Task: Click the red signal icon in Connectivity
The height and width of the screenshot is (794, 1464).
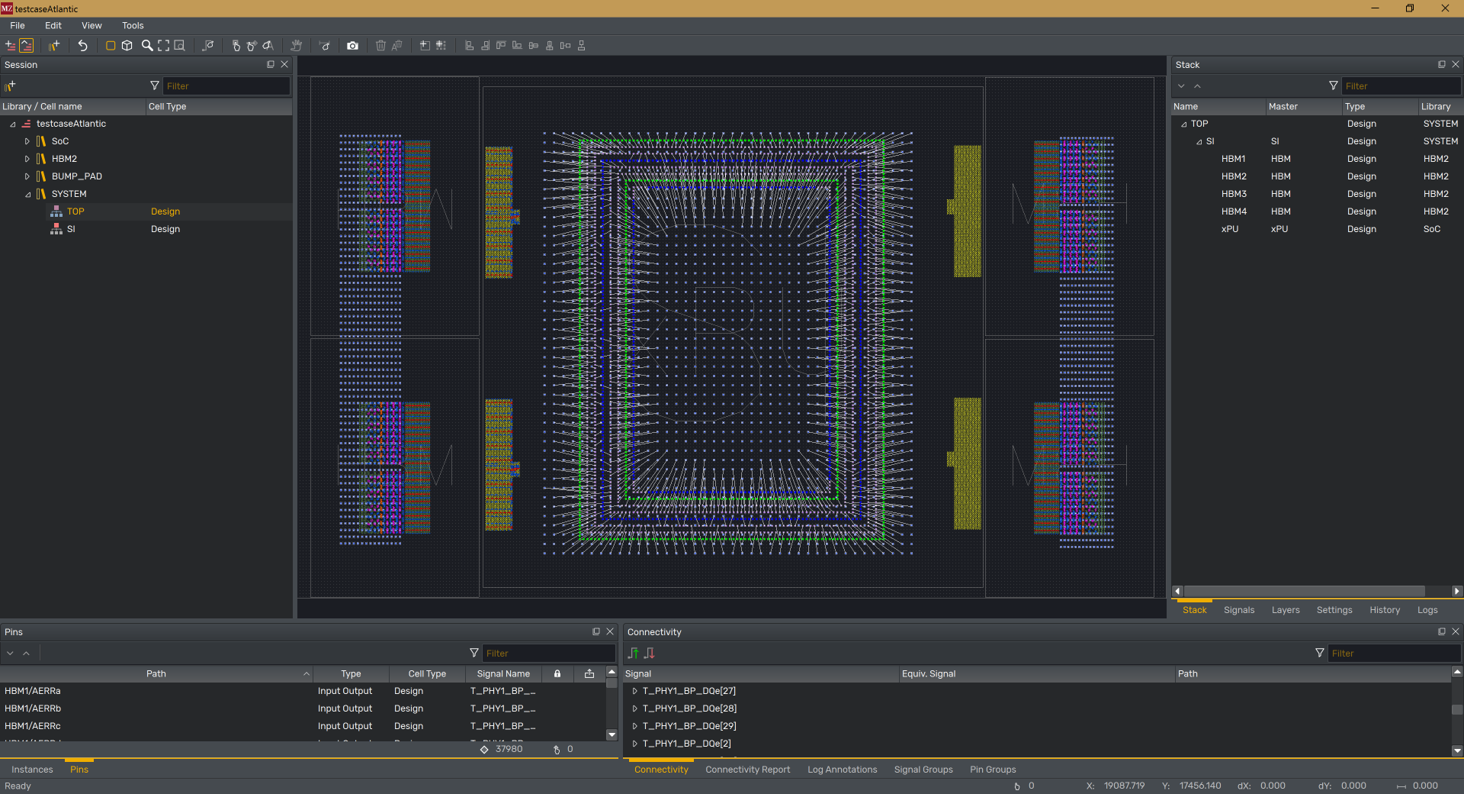Action: click(650, 653)
